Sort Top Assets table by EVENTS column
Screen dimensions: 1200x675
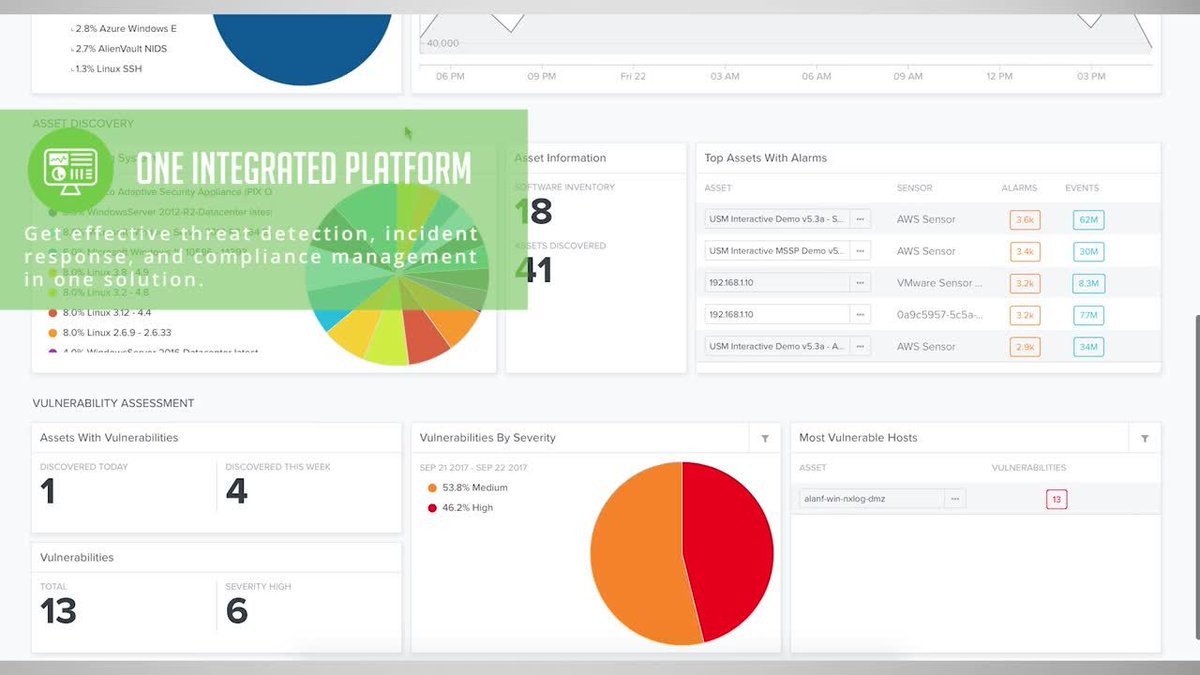click(x=1082, y=188)
